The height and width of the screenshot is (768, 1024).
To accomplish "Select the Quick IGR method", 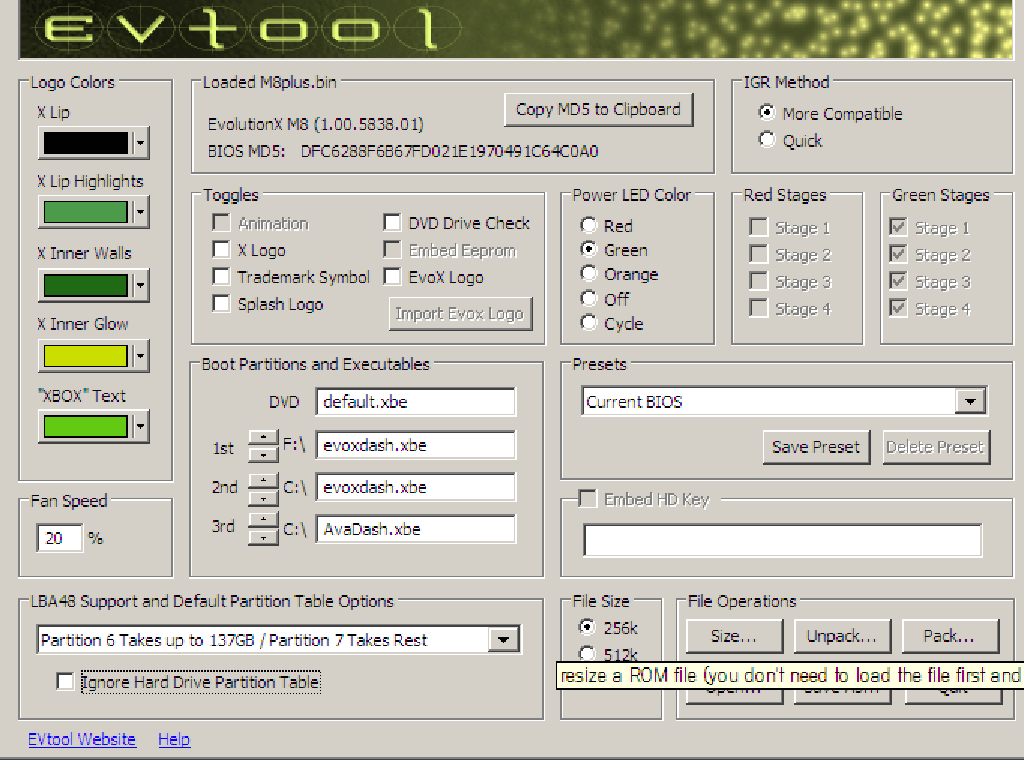I will [767, 139].
